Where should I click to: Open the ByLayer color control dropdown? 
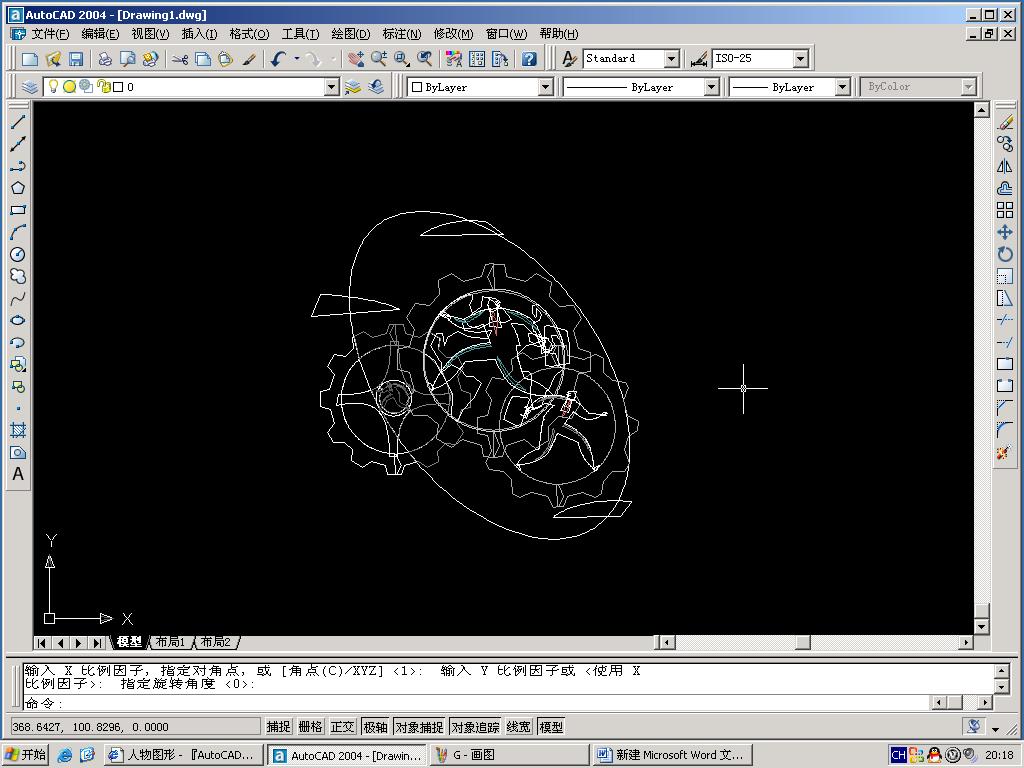pyautogui.click(x=546, y=87)
